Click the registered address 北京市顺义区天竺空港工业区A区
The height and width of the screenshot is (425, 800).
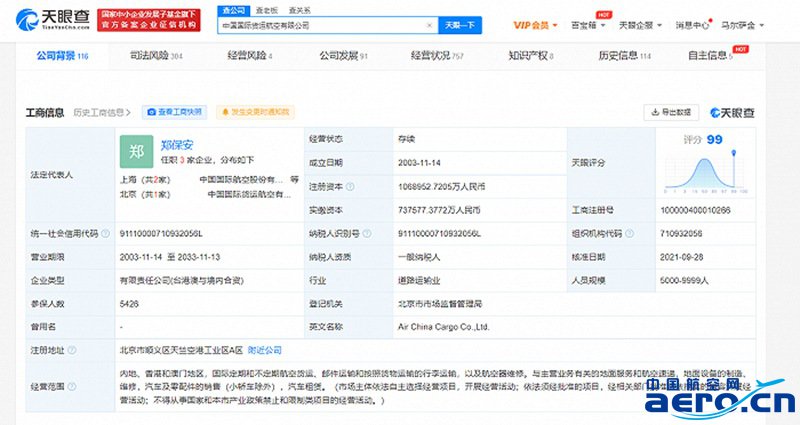(x=181, y=351)
